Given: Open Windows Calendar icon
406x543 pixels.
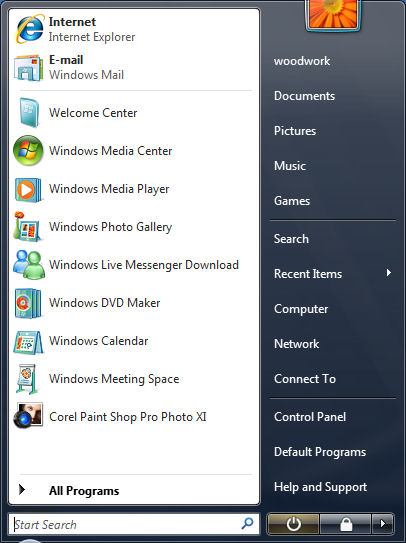Looking at the screenshot, I should coord(28,341).
